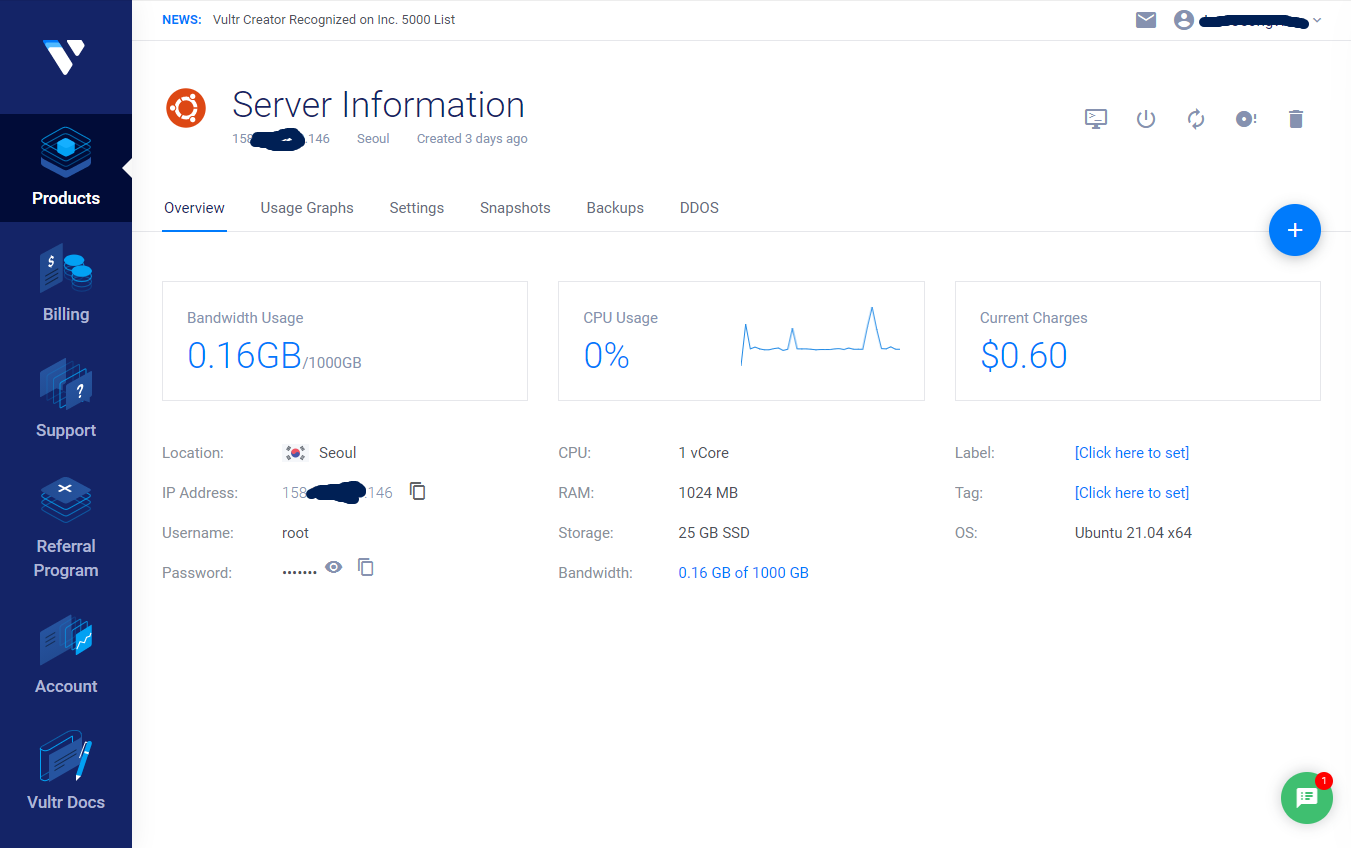
Task: Click the Ubuntu 21.04 x64 value
Action: 1133,533
